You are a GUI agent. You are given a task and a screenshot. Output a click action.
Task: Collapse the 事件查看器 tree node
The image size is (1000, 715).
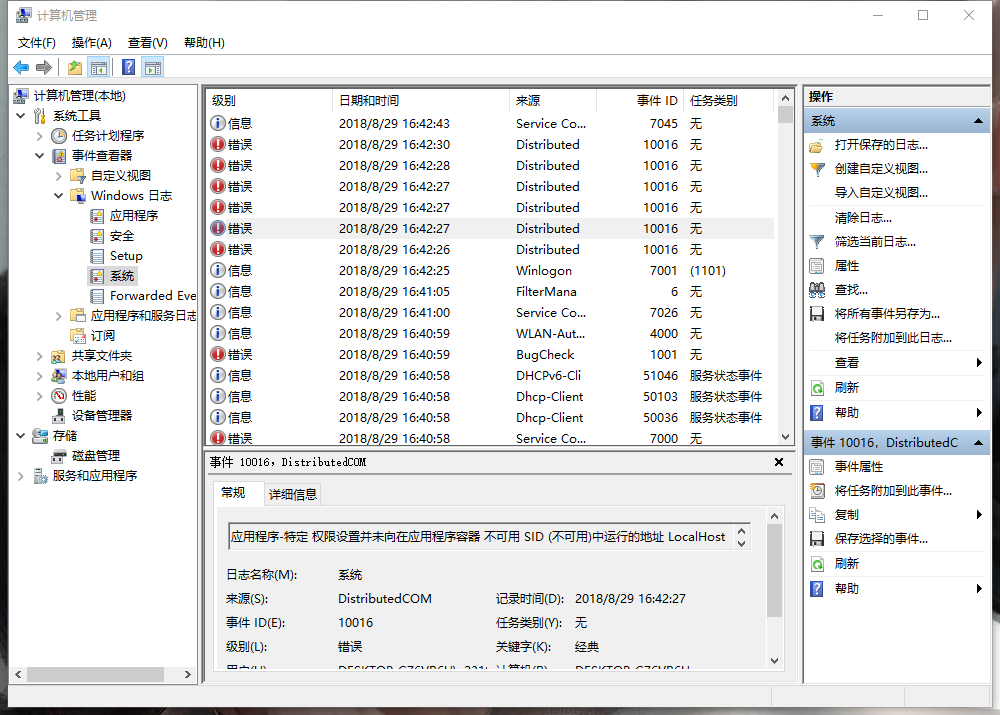tap(40, 156)
